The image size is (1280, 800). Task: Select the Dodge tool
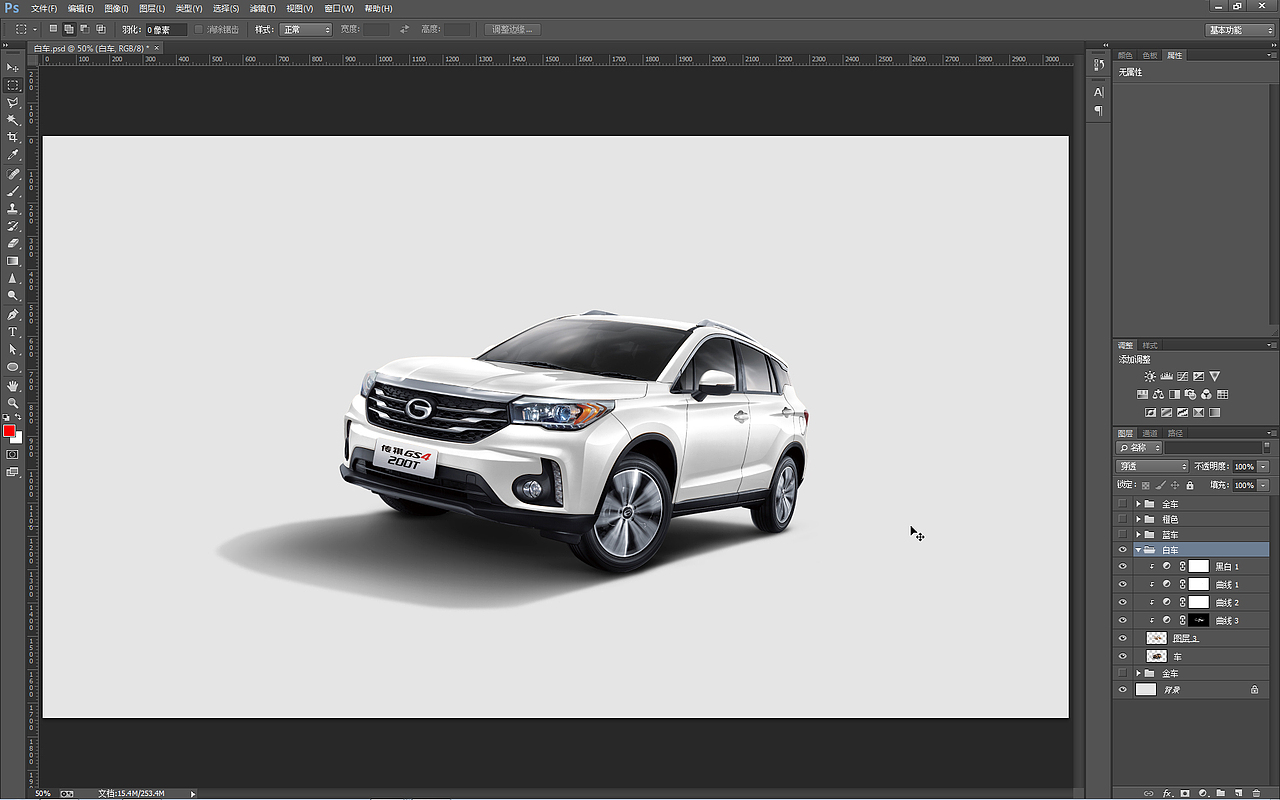point(13,296)
